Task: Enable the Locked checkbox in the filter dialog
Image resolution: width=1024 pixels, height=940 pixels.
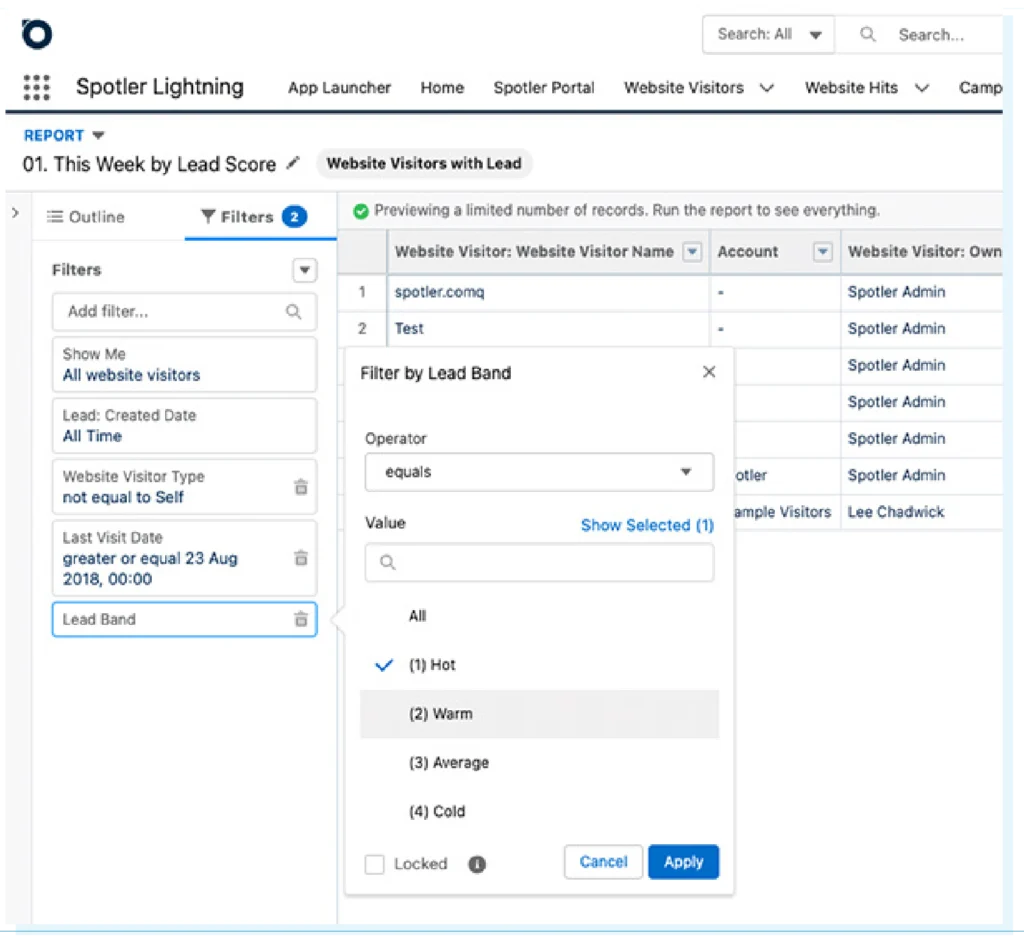Action: [374, 864]
